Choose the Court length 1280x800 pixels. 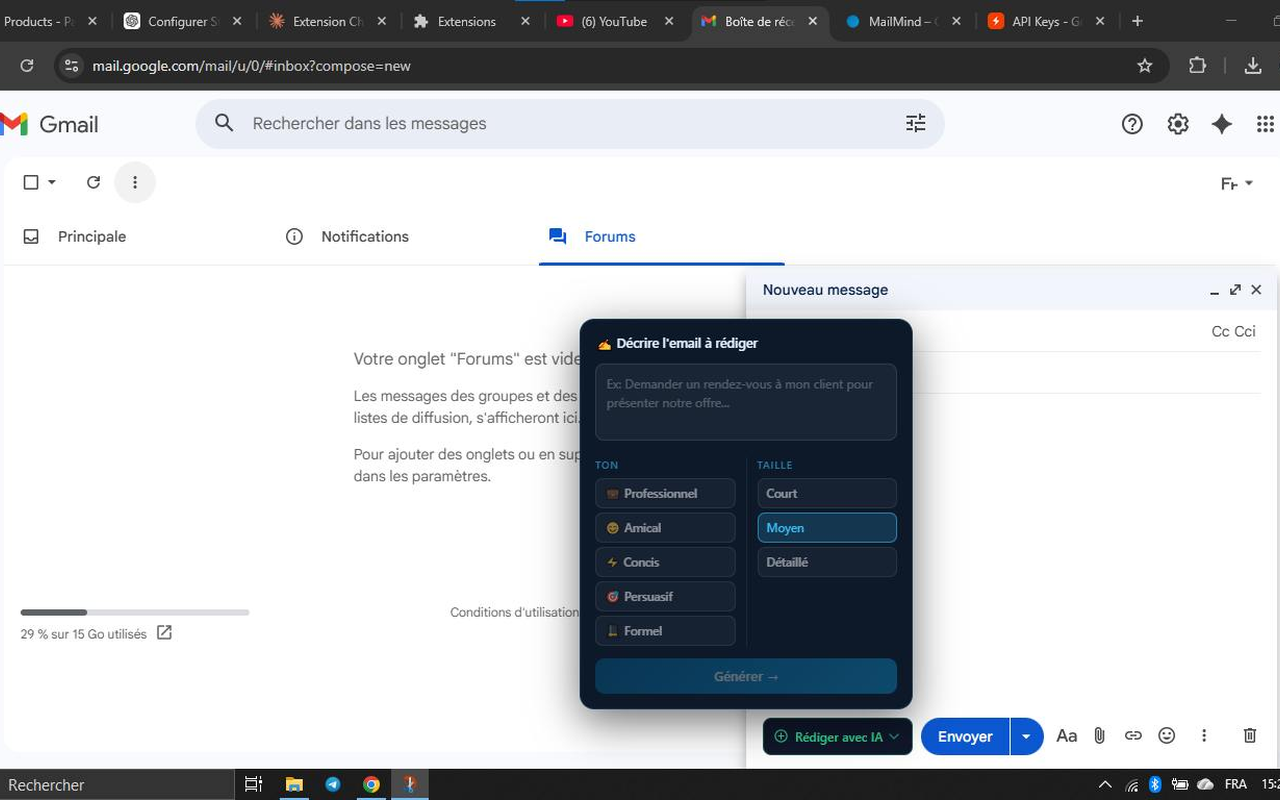click(827, 493)
